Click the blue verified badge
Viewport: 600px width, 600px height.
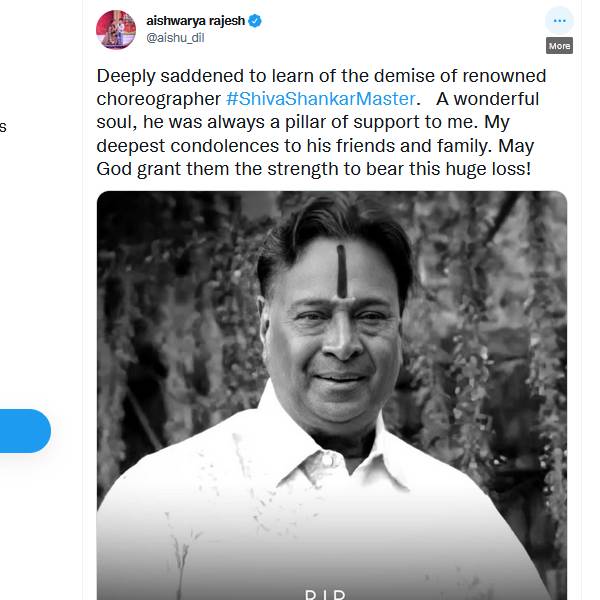click(x=255, y=20)
